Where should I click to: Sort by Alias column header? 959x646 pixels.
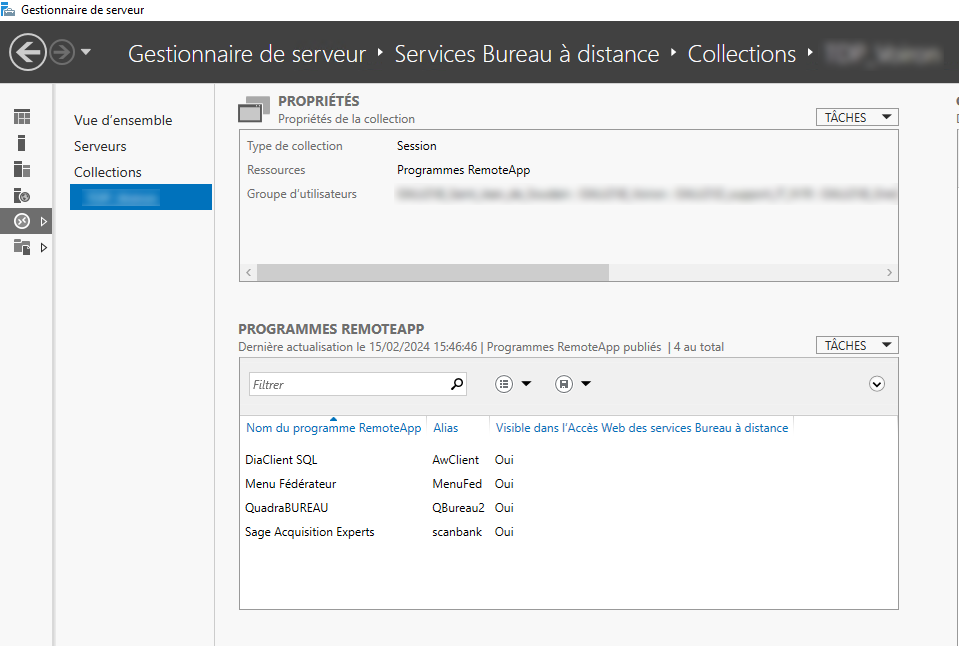click(446, 428)
